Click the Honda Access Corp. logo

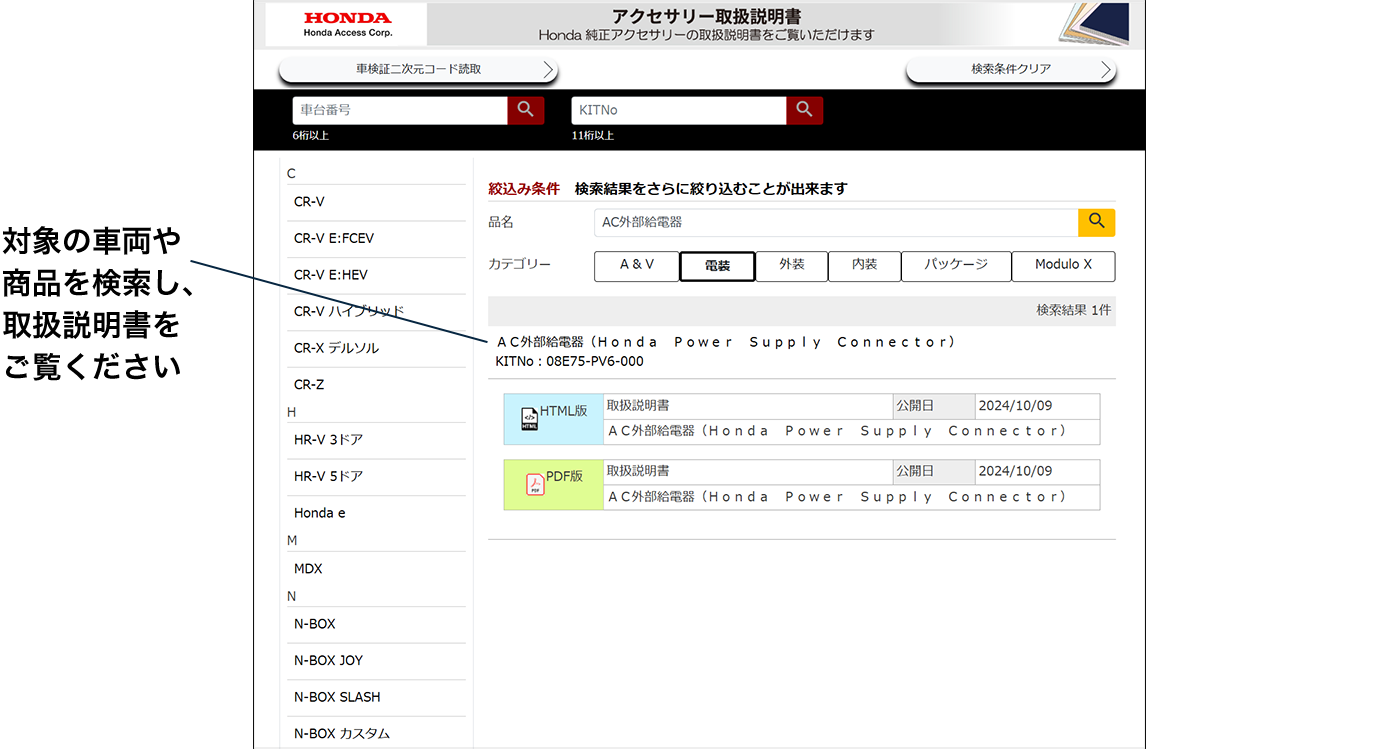pos(347,24)
